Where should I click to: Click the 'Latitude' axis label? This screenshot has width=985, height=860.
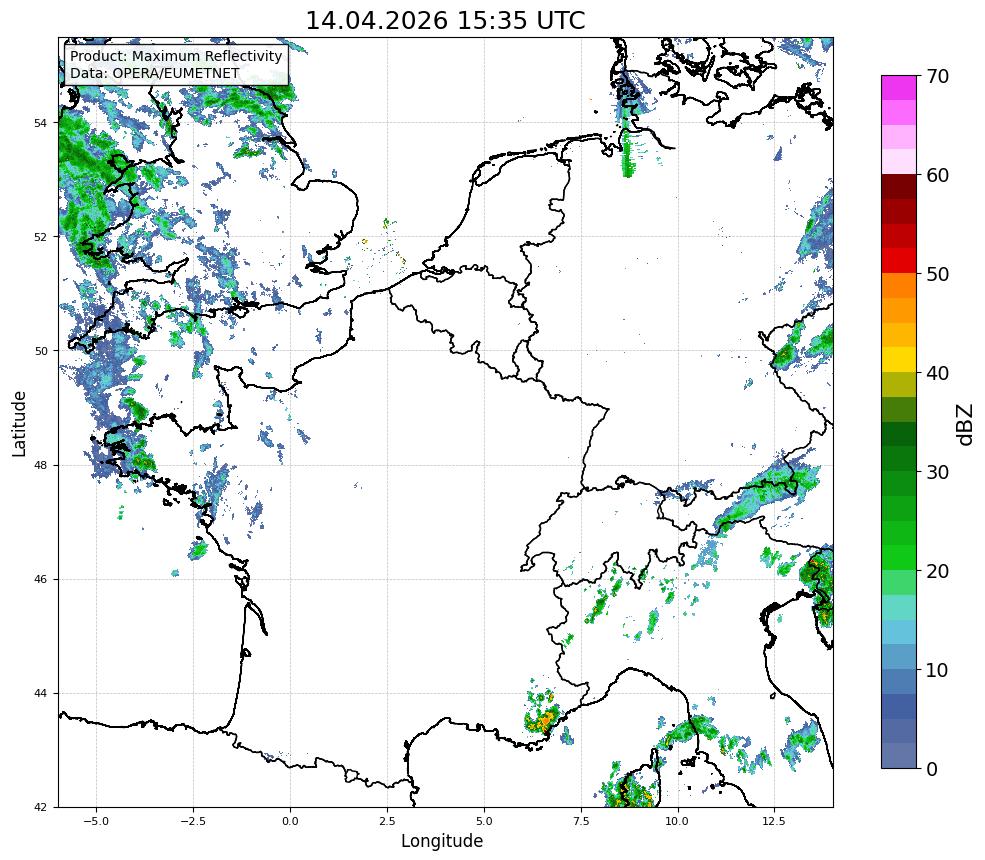[19, 423]
